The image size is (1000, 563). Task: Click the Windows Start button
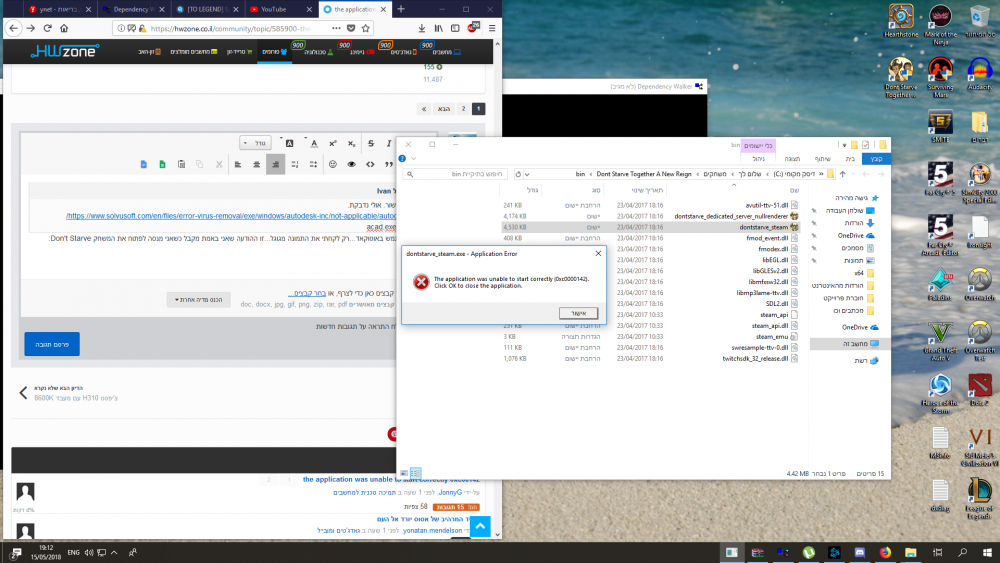coord(987,552)
